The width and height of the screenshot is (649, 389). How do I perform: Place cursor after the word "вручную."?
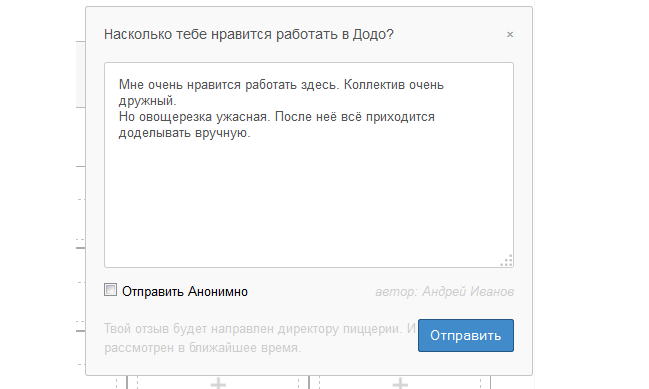[252, 133]
